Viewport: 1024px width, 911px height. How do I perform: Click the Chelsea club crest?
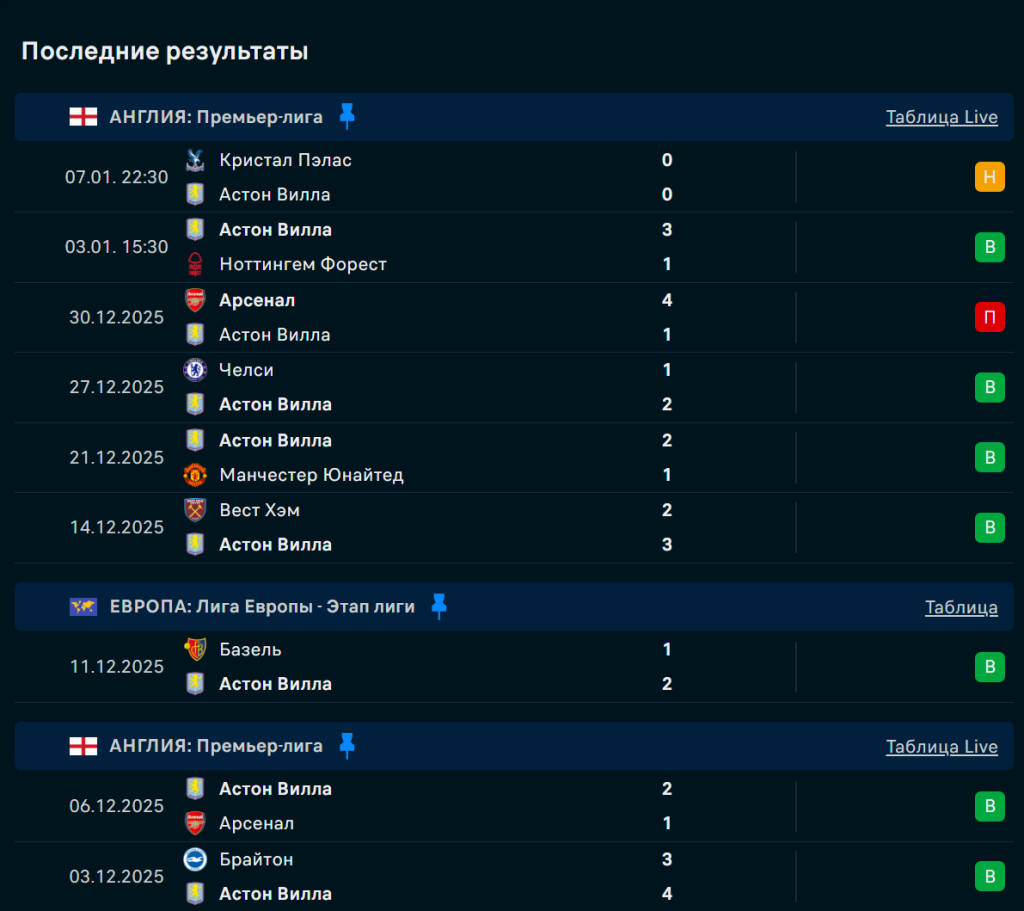click(195, 370)
